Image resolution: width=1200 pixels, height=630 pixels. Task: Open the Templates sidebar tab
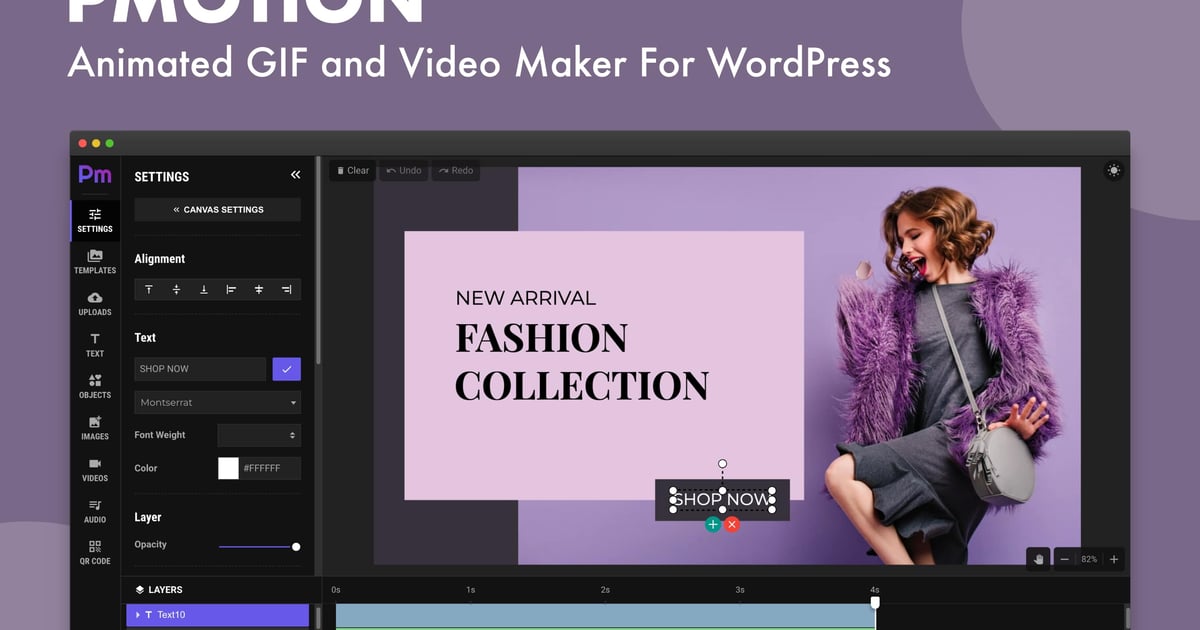[95, 262]
